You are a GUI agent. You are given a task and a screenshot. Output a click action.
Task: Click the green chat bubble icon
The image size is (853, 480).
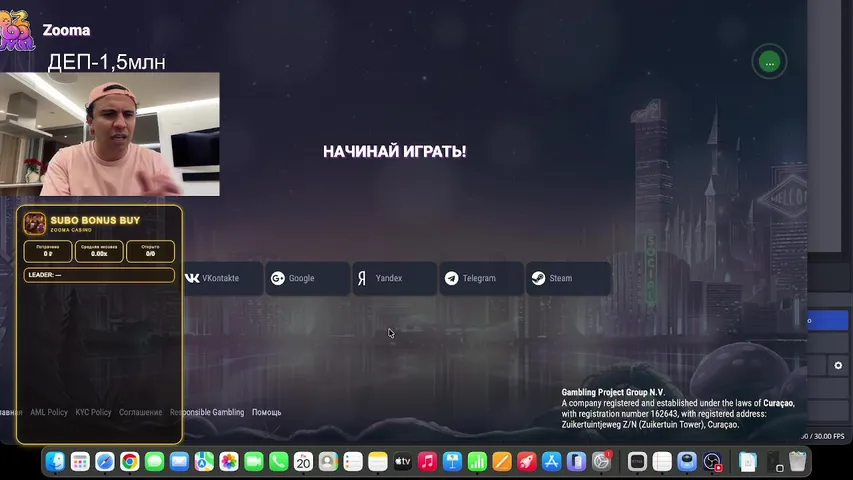coord(769,62)
